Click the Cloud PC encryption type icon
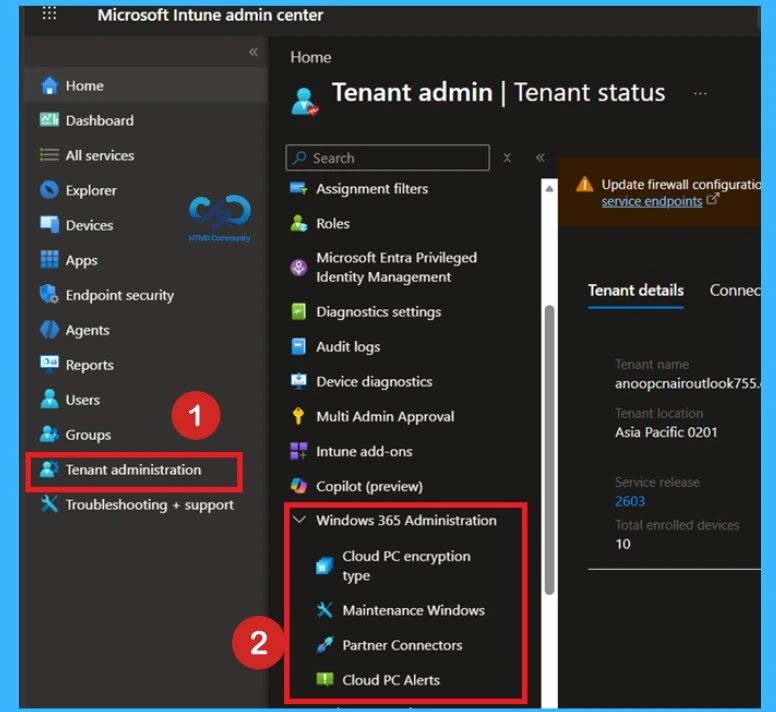This screenshot has height=712, width=776. [325, 566]
